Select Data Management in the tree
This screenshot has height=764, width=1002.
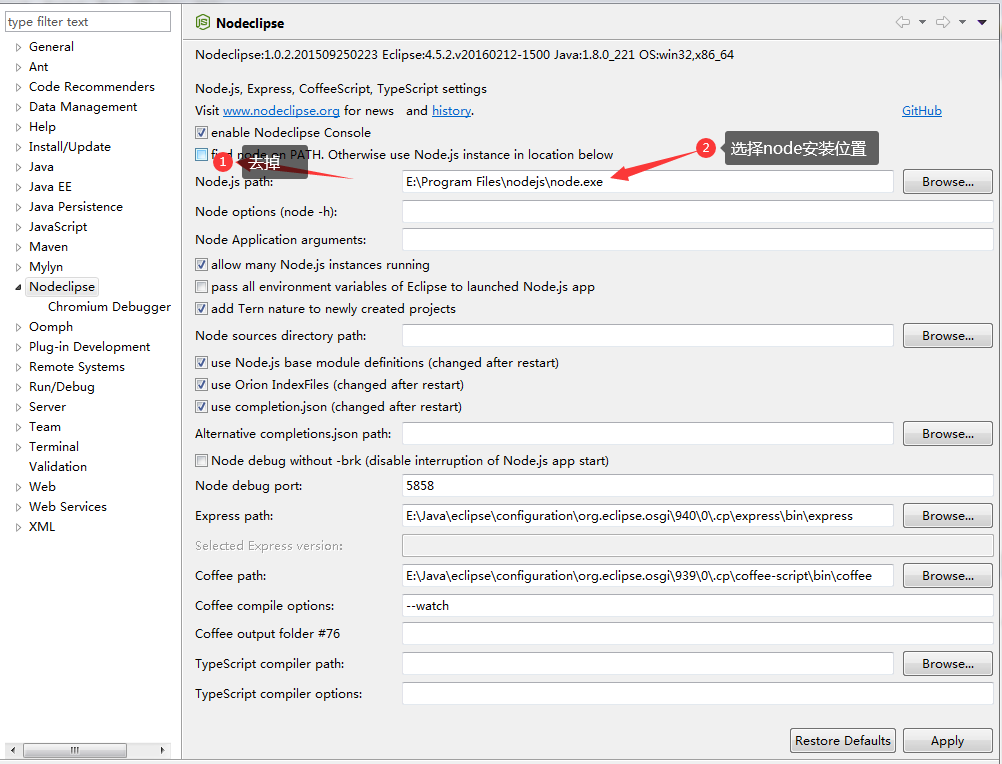[83, 107]
